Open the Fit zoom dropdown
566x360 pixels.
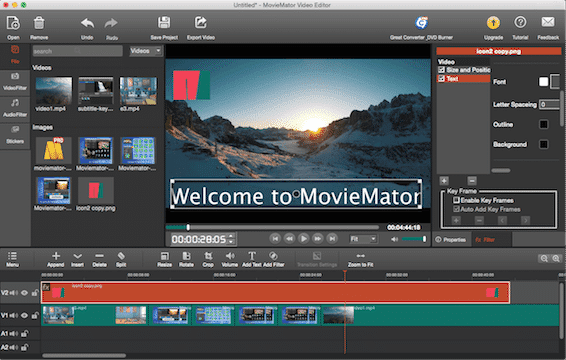pyautogui.click(x=363, y=239)
